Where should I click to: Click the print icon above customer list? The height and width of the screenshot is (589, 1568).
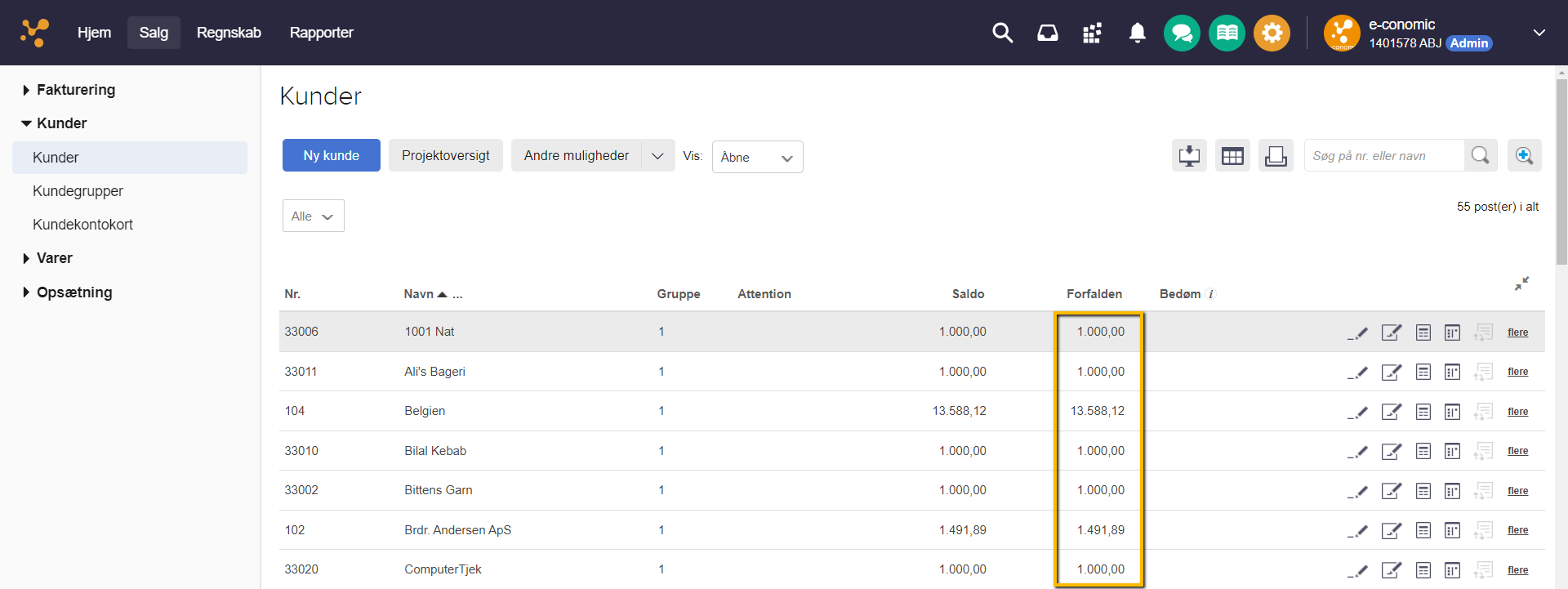[1276, 156]
